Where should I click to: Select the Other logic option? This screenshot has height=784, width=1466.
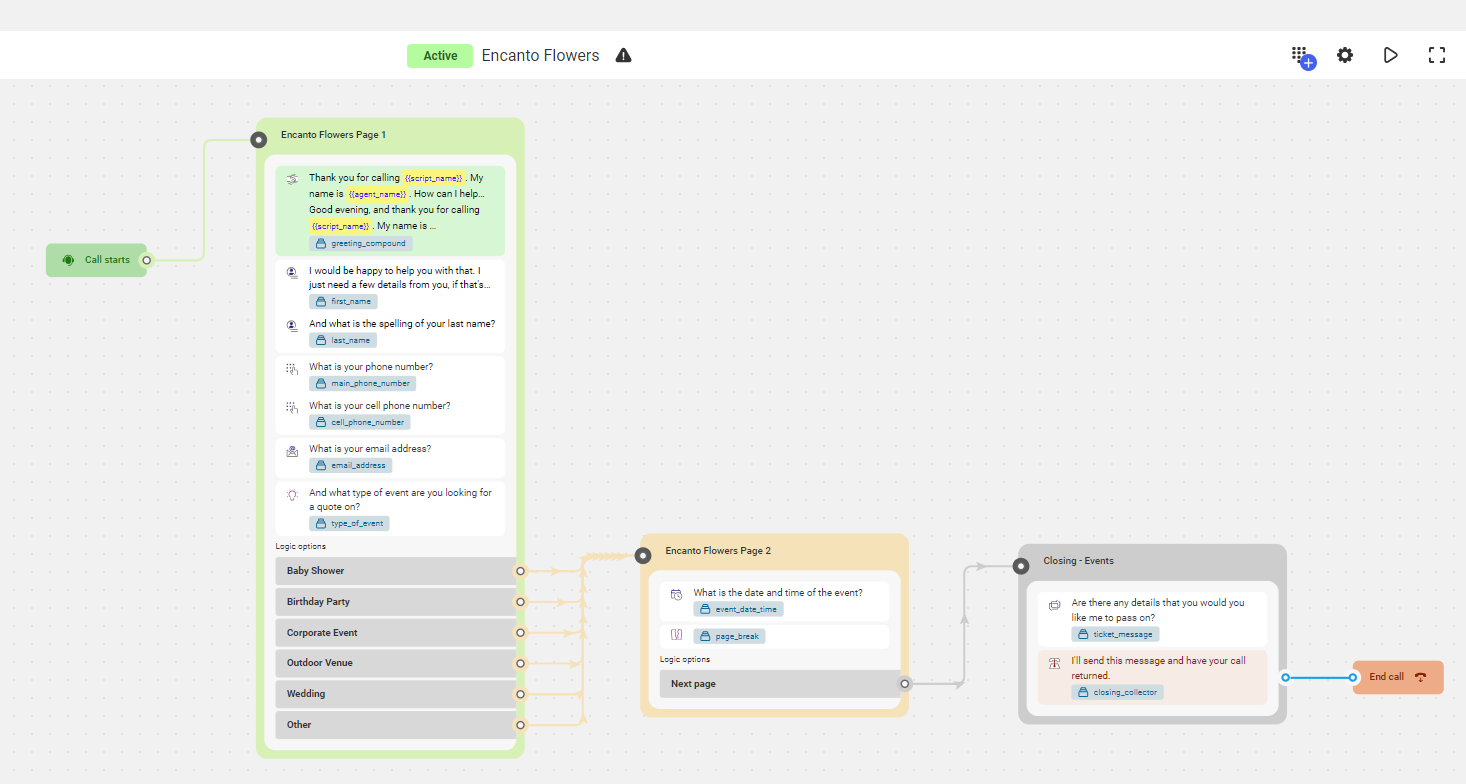click(x=395, y=725)
